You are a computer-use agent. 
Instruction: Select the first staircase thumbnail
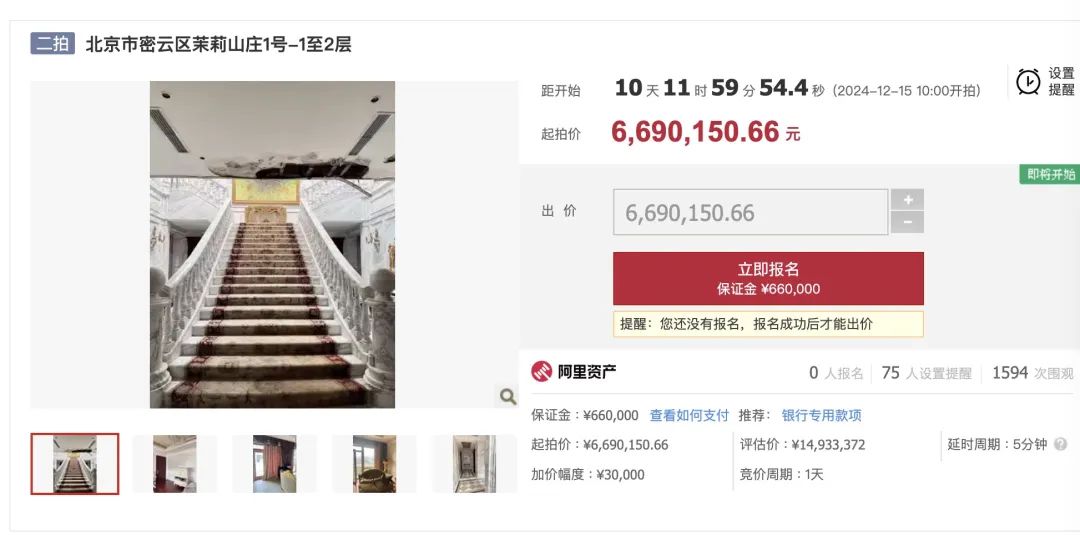[74, 463]
